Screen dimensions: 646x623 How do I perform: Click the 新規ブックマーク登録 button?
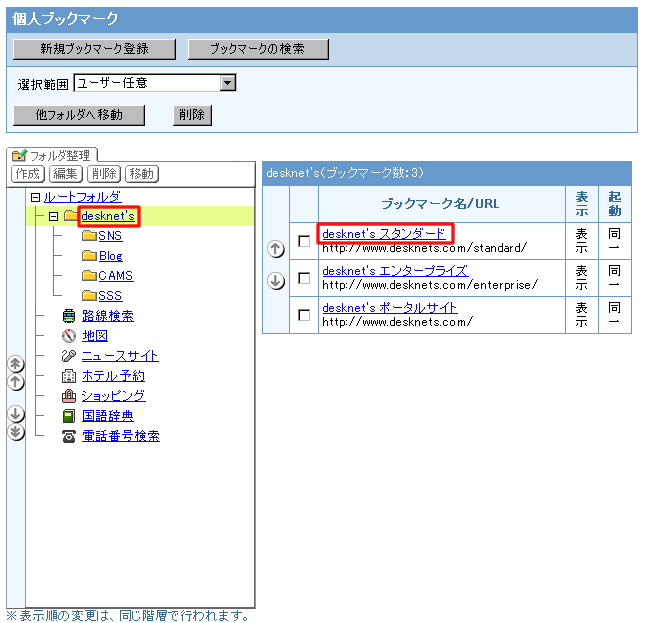[94, 49]
